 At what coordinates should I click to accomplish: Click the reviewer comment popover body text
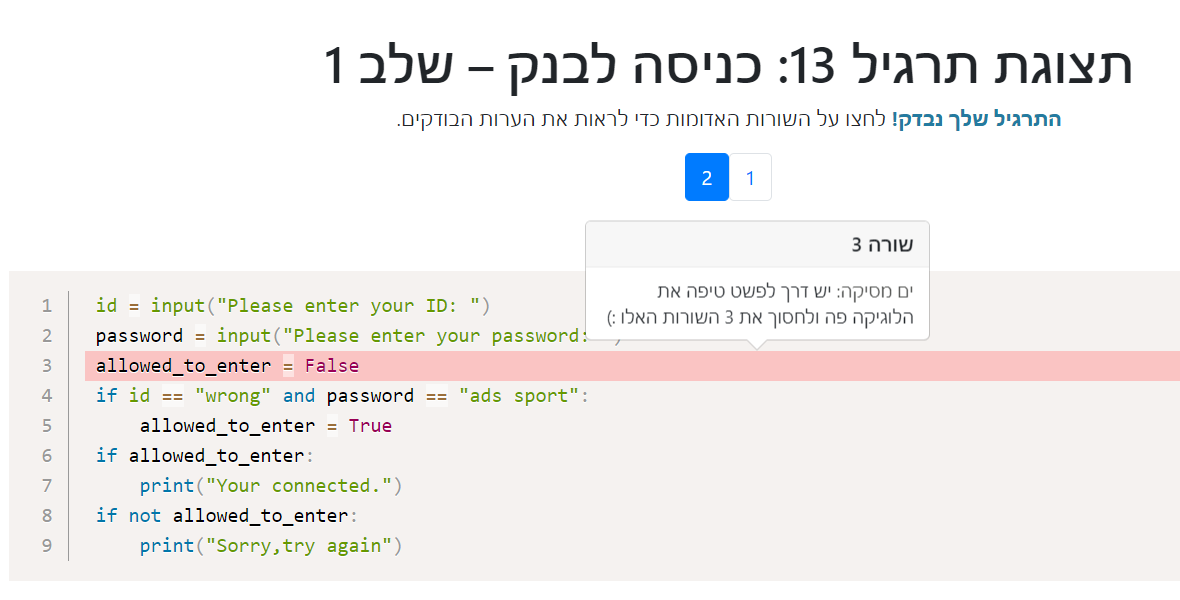click(x=760, y=303)
